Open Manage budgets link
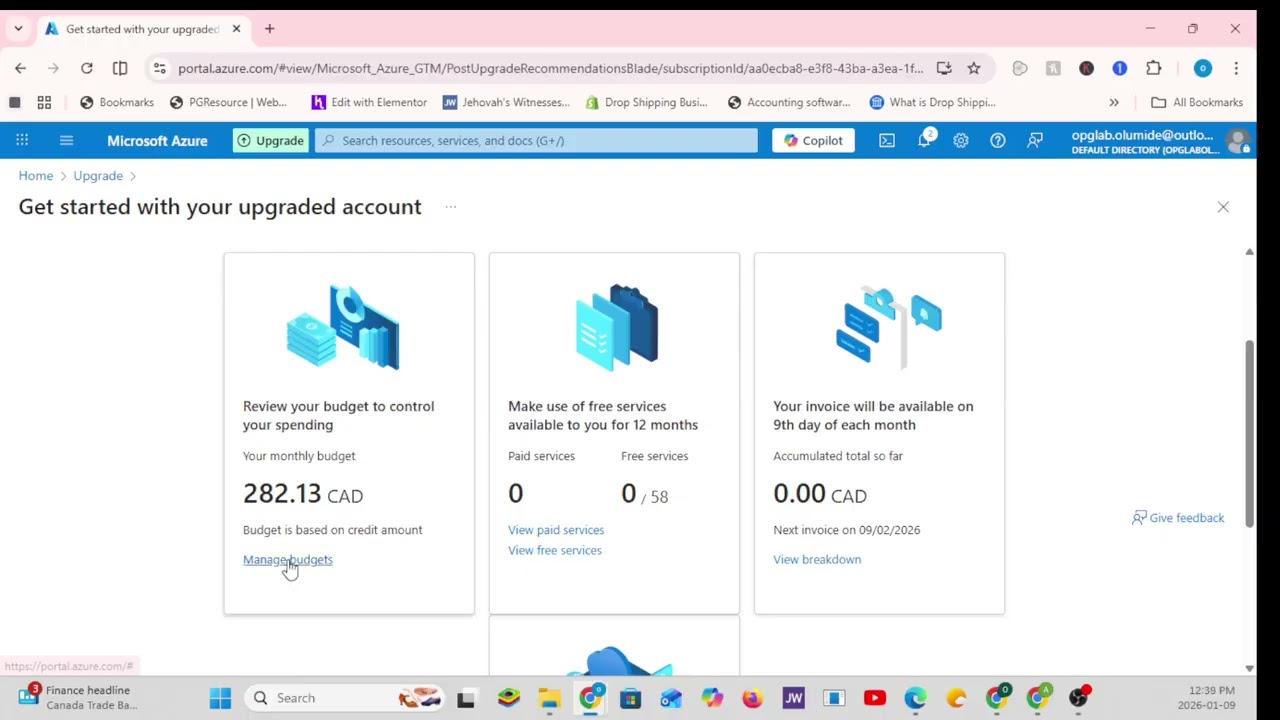 (x=288, y=559)
